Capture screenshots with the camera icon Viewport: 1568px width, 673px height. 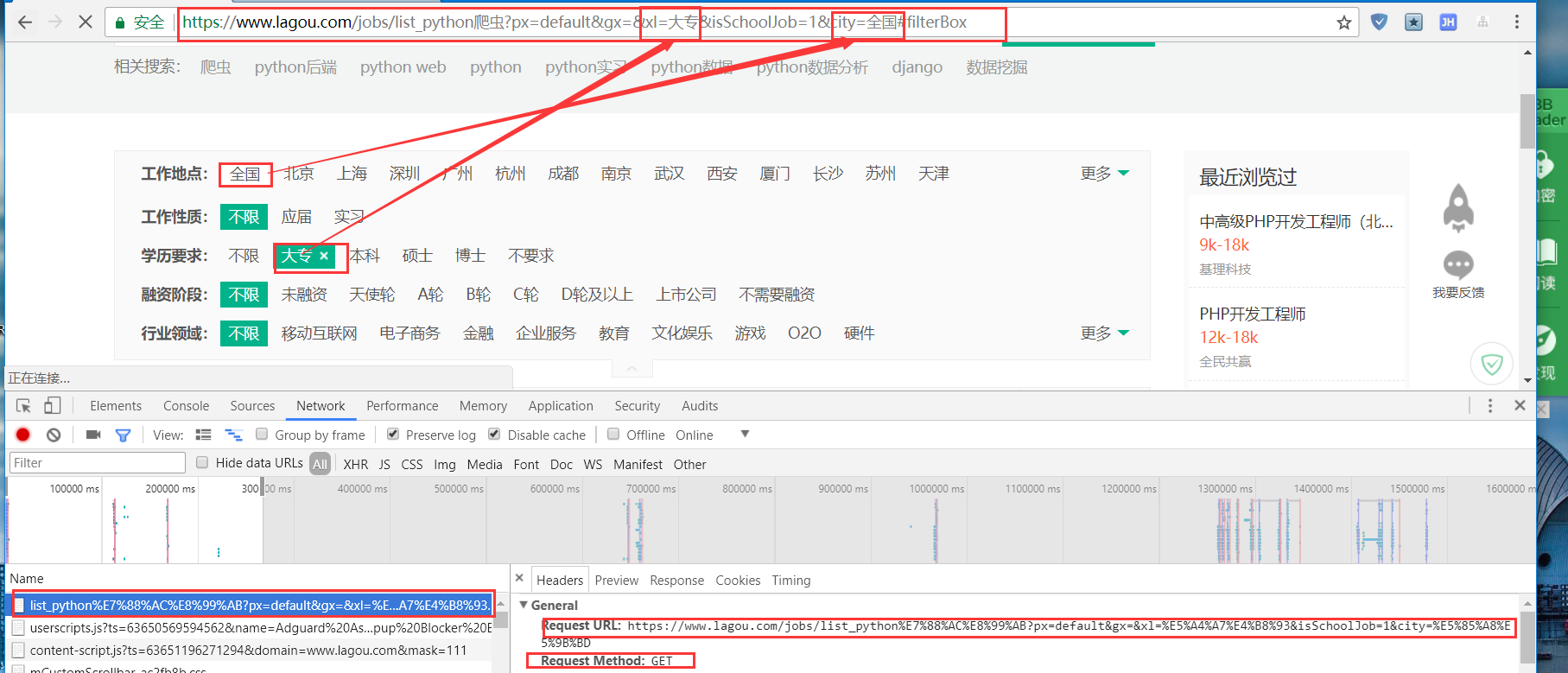93,435
